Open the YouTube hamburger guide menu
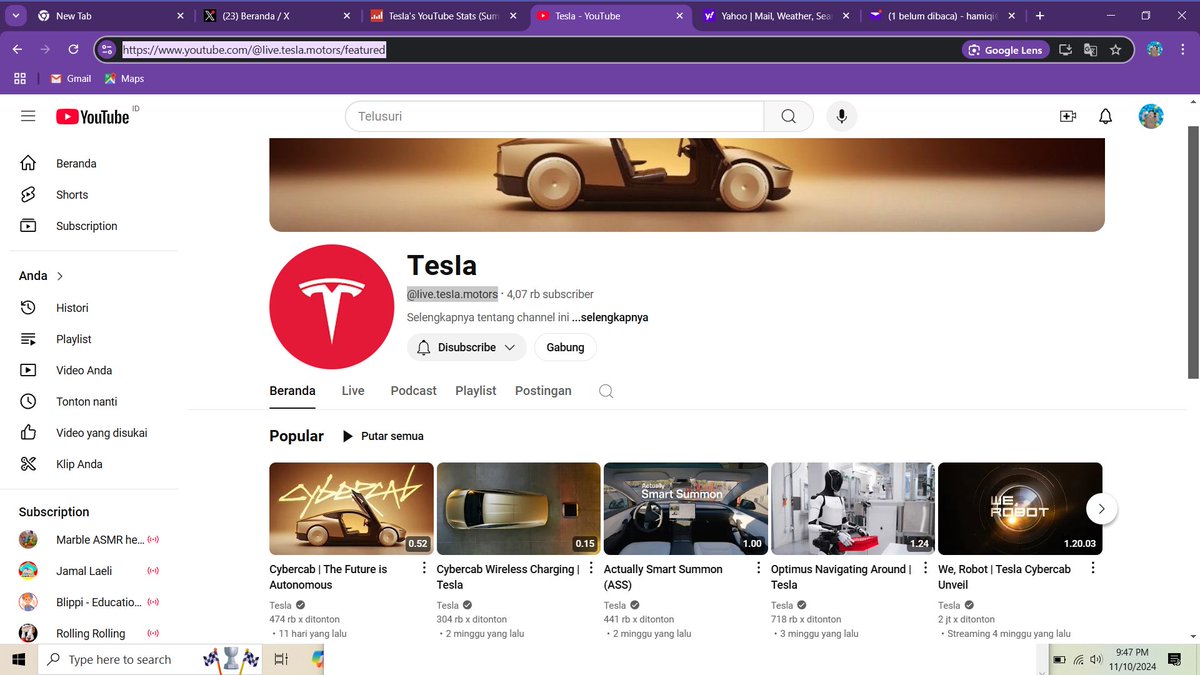The image size is (1200, 675). tap(28, 116)
